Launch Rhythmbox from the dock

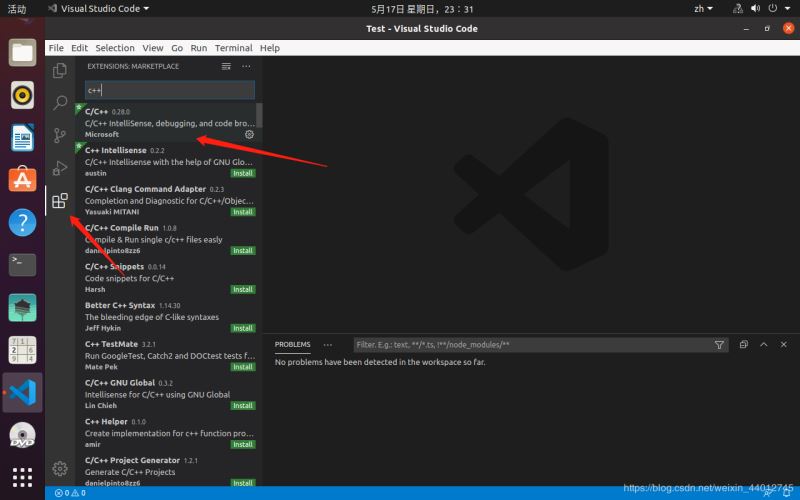(22, 95)
